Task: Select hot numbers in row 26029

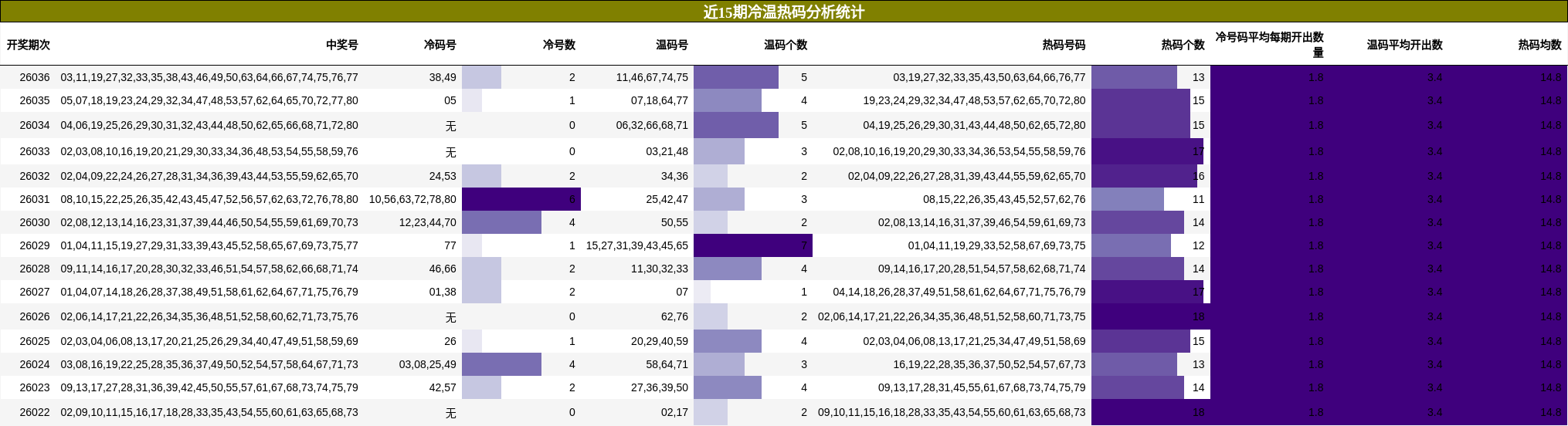Action: [x=996, y=245]
